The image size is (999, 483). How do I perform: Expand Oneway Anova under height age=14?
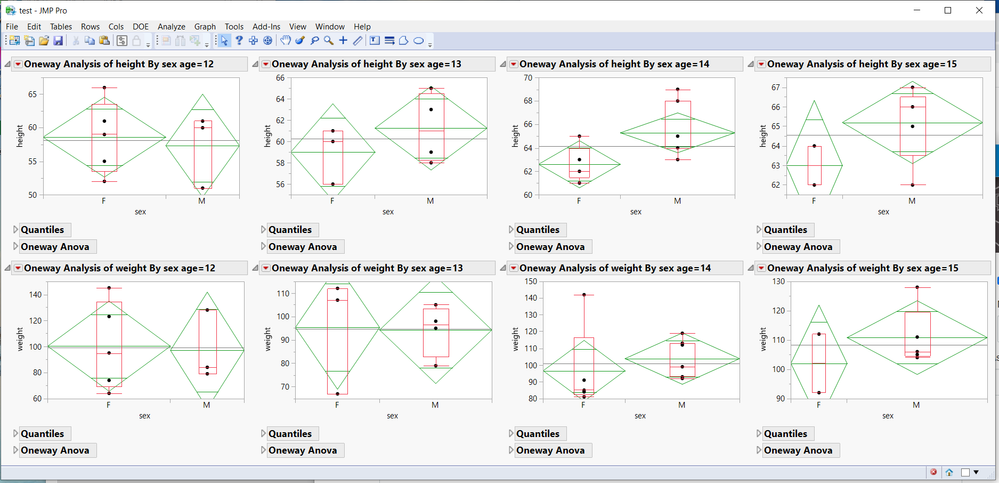tap(512, 247)
